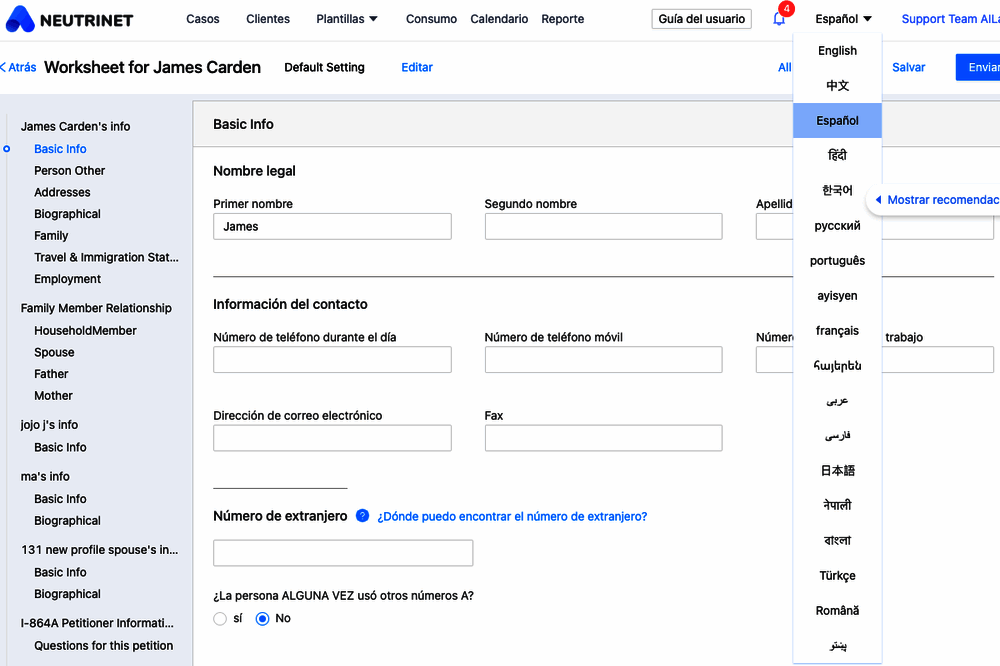
Task: Click the Neutrinet logo icon
Action: [20, 19]
